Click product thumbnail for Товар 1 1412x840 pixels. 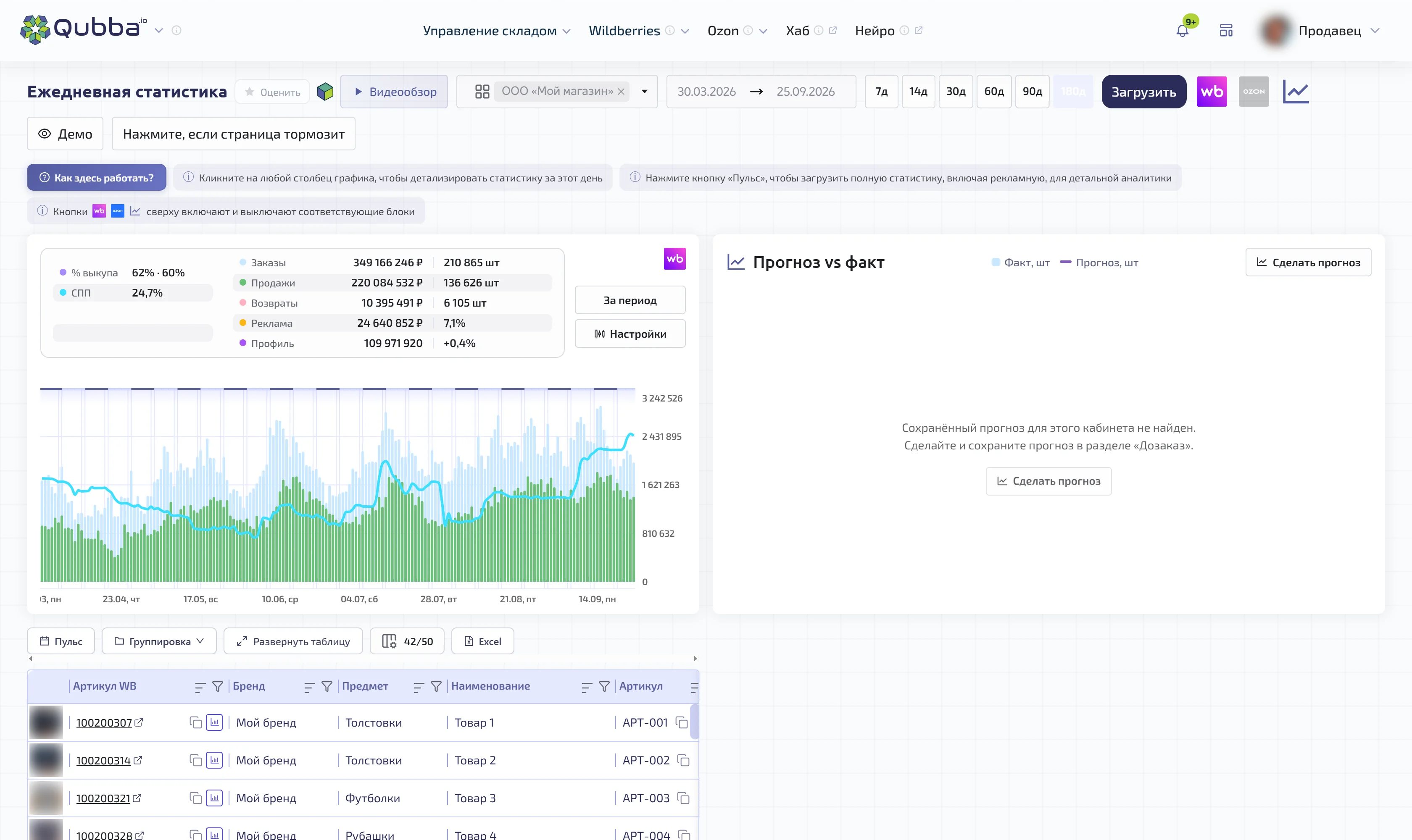[x=46, y=723]
